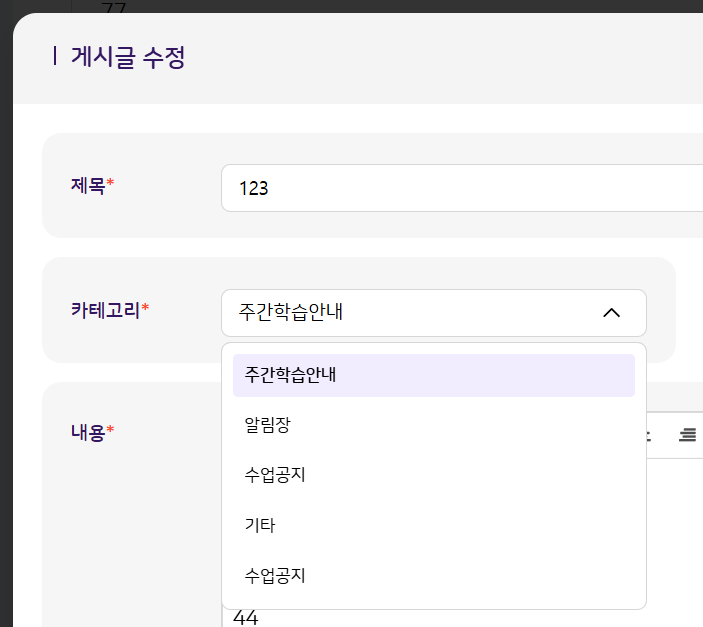This screenshot has height=627, width=703.
Task: Click the 게시글 수정 dialog heading
Action: [x=128, y=57]
